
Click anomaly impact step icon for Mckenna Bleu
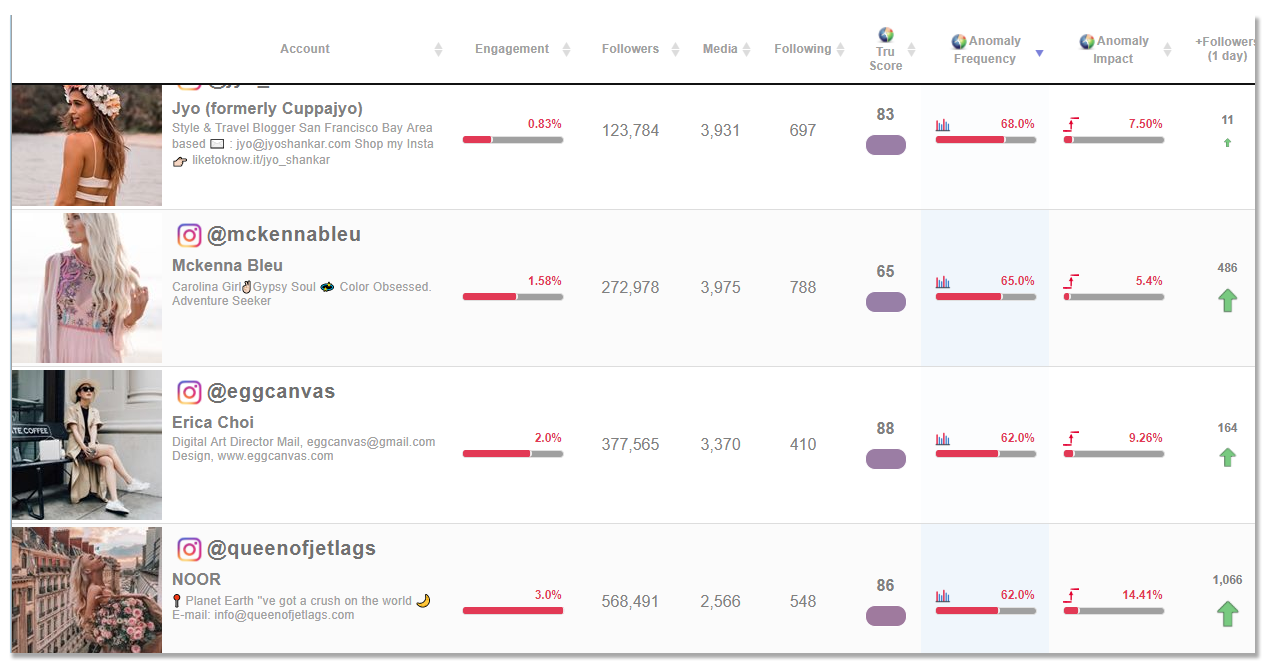(1071, 281)
